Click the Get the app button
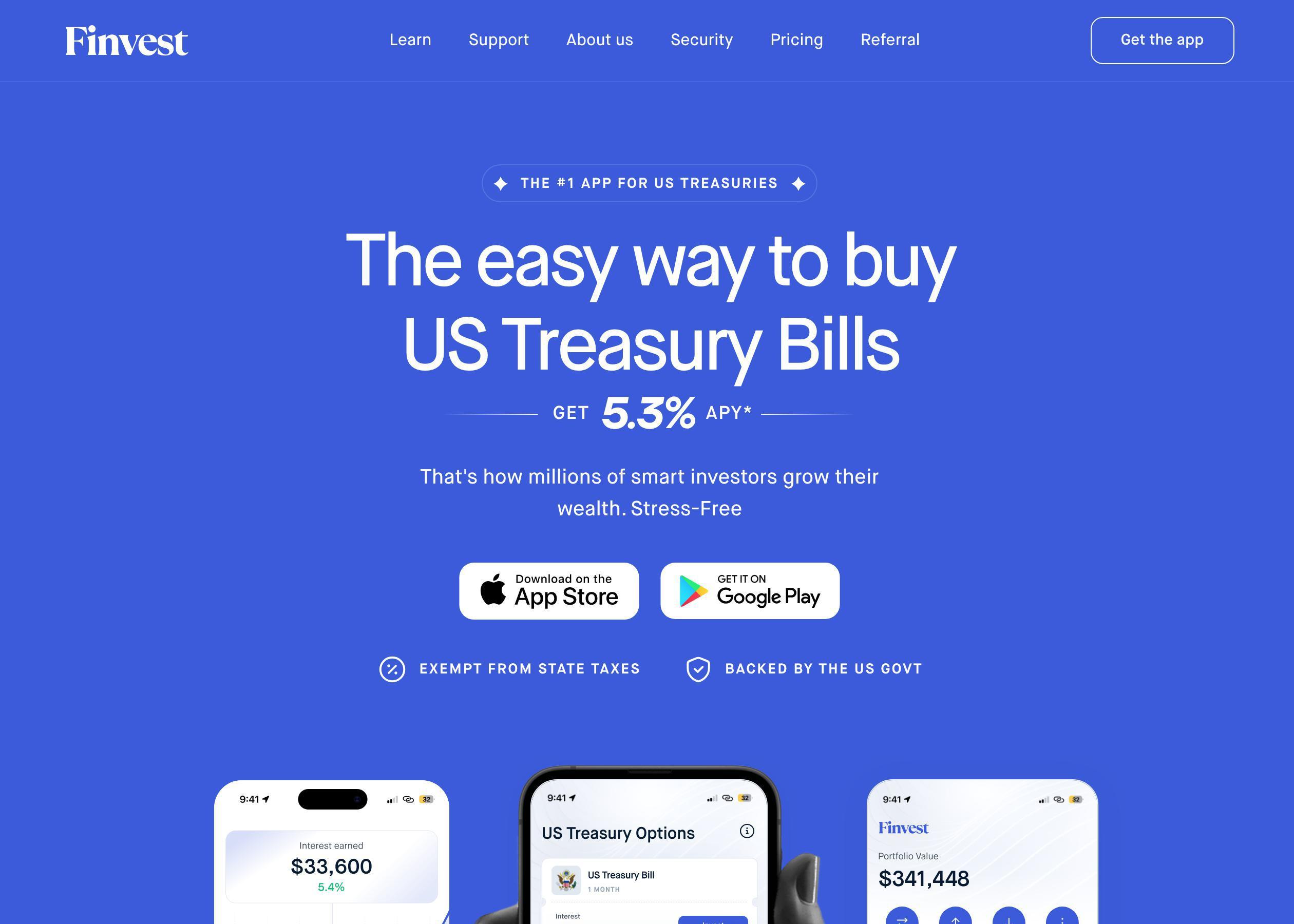This screenshot has width=1294, height=924. [1162, 40]
